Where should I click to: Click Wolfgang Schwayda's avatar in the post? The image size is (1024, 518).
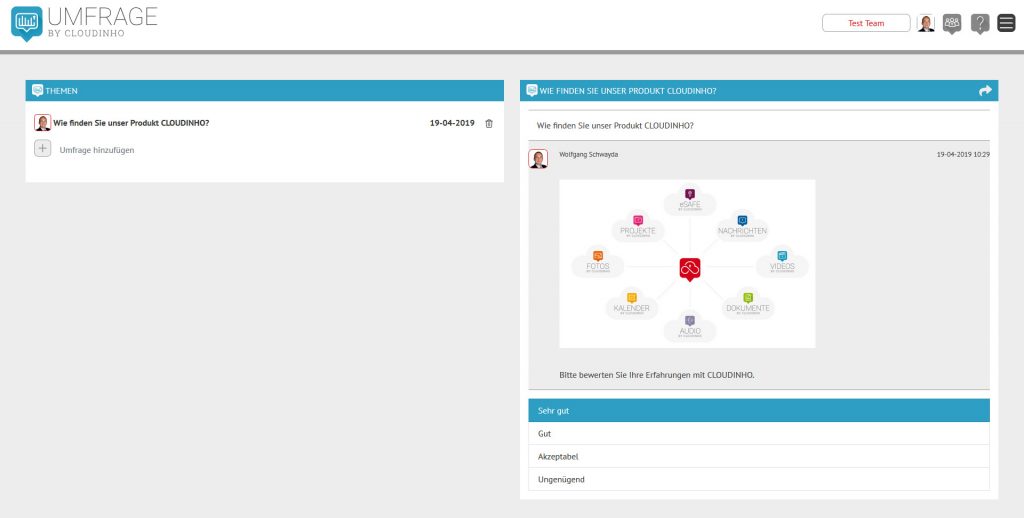coord(538,159)
